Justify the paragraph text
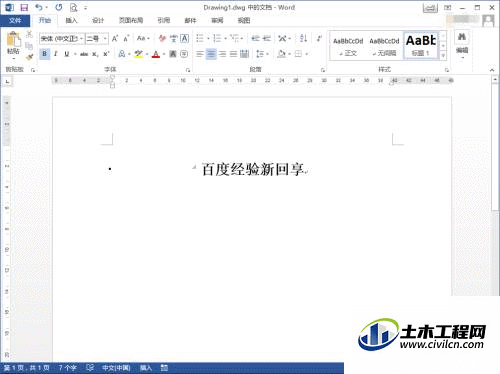 [x=233, y=54]
